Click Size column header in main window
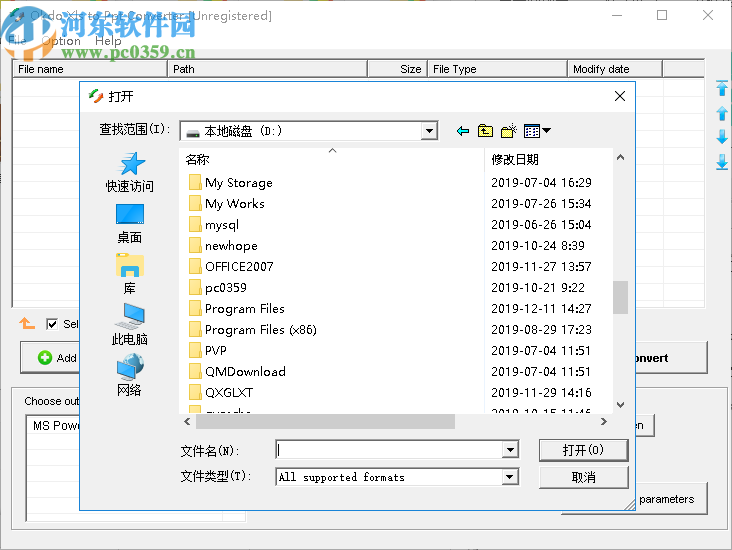732x550 pixels. 397,69
